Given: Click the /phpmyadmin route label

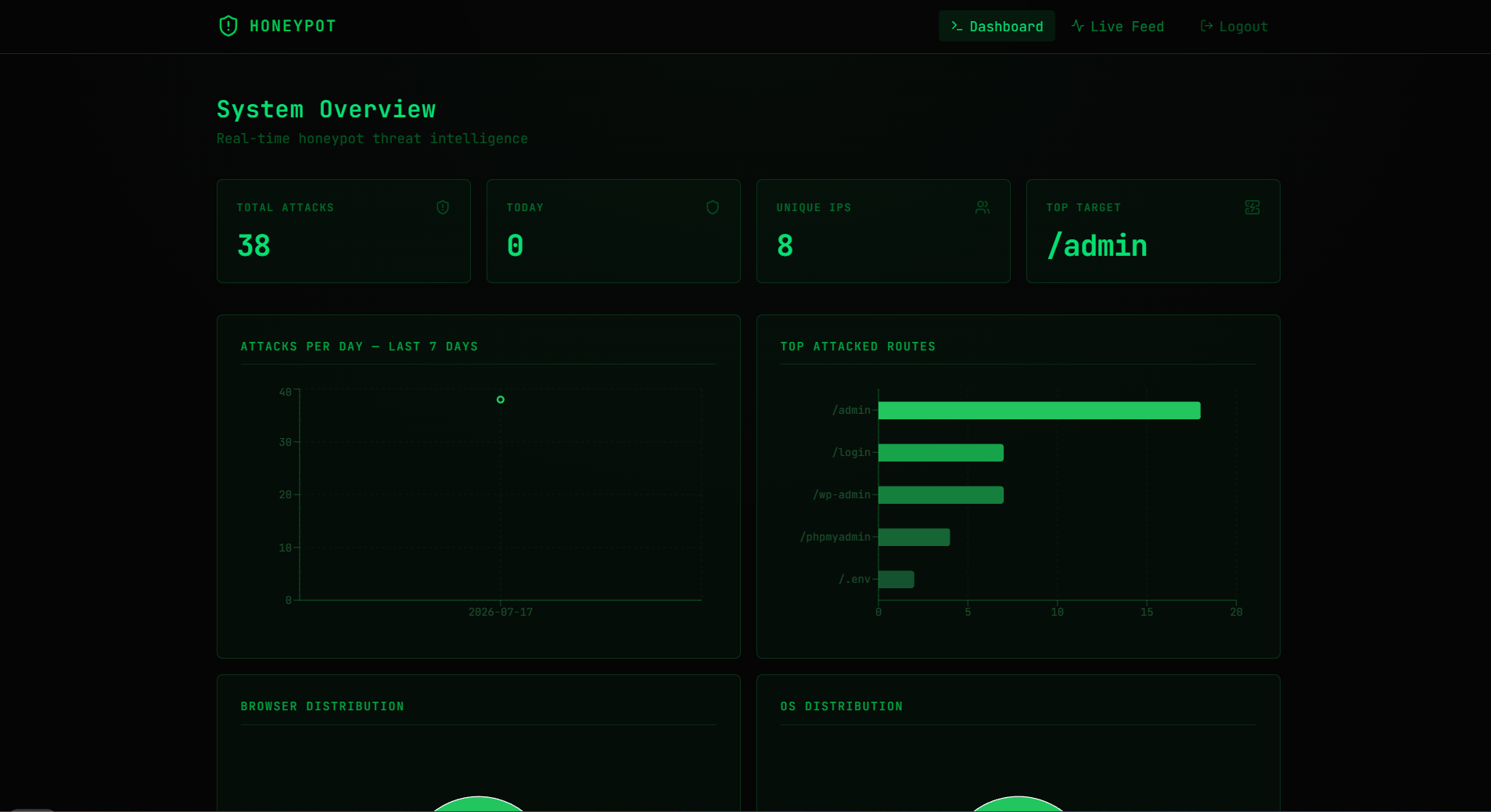Looking at the screenshot, I should (835, 537).
